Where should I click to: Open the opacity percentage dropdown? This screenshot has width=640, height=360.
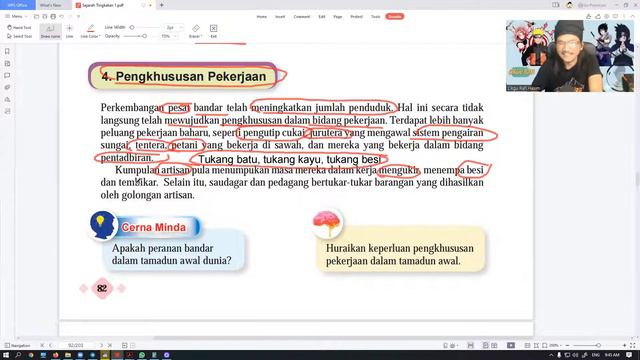[169, 36]
